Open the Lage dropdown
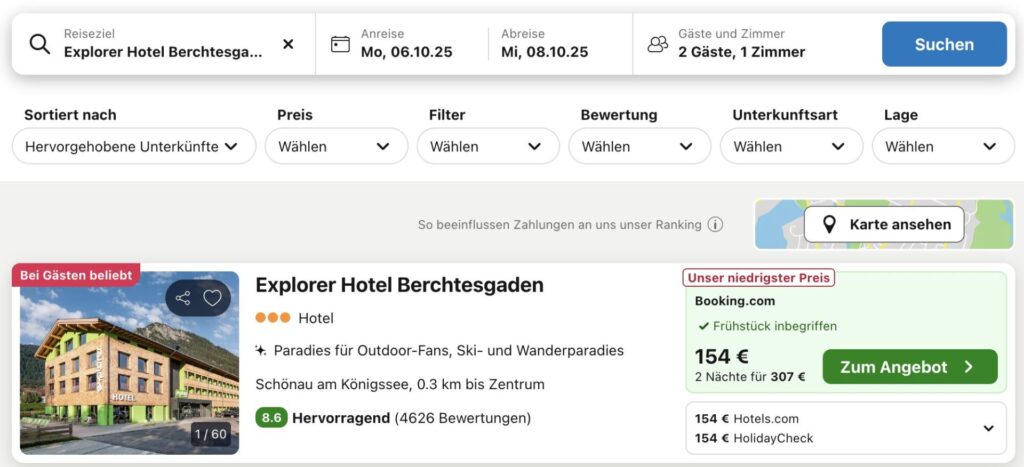Screen dimensions: 1024x467 [943, 146]
